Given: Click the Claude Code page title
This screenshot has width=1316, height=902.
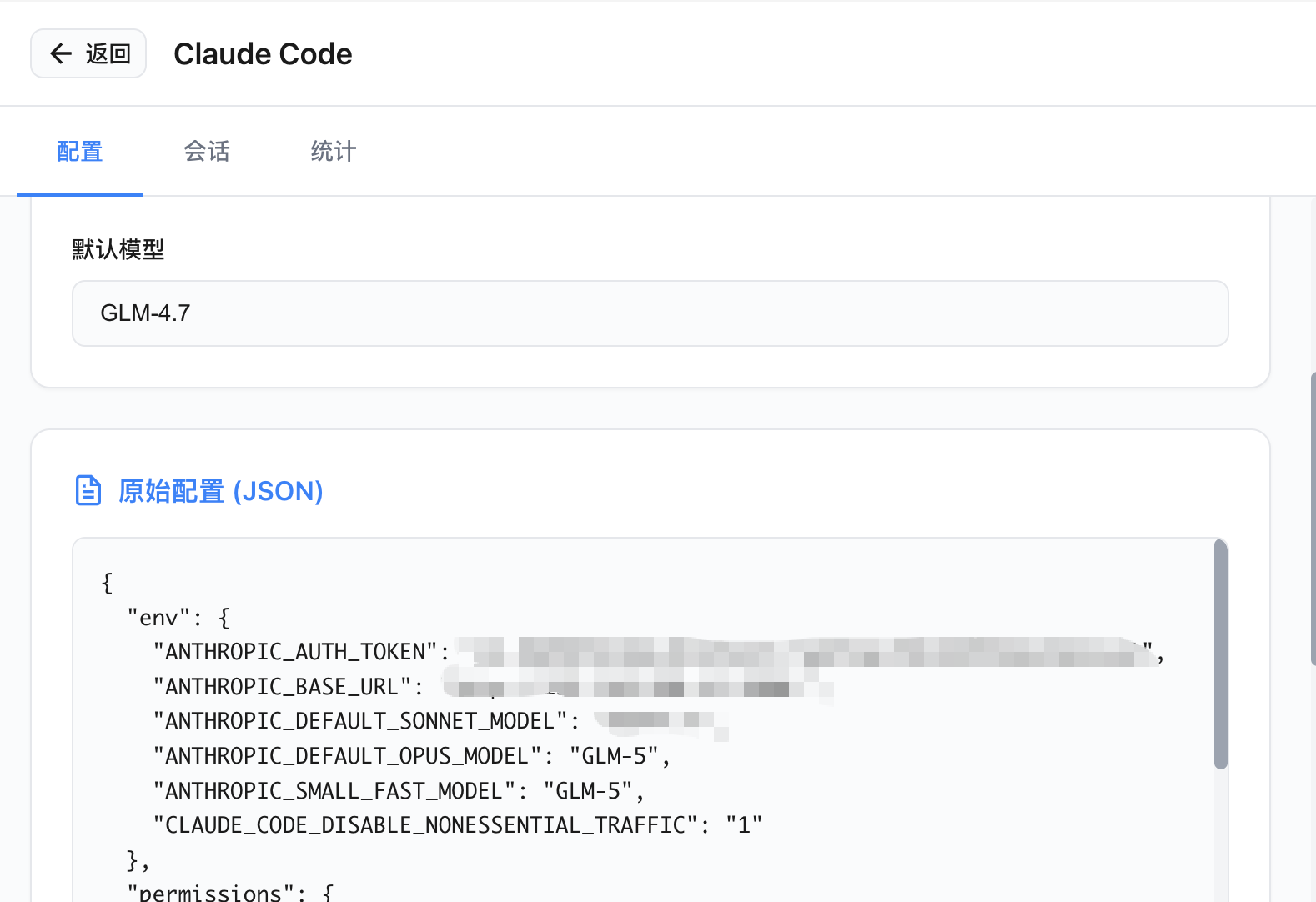Looking at the screenshot, I should click(x=263, y=54).
